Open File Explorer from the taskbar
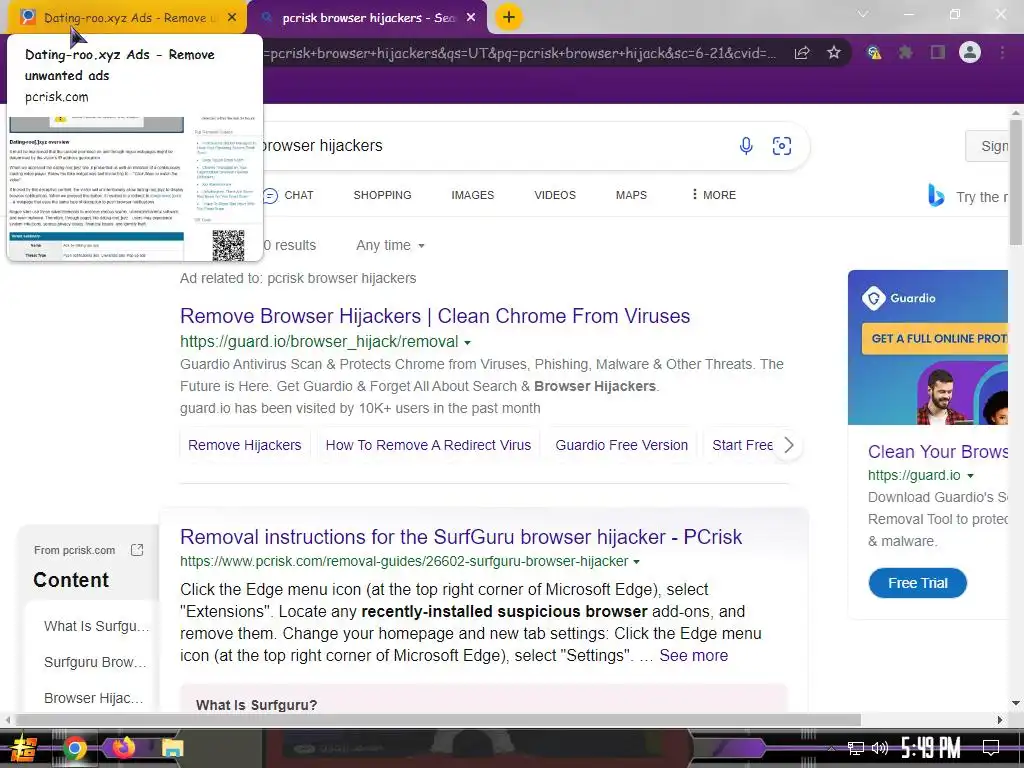Screen dimensions: 1024x768 (172, 748)
